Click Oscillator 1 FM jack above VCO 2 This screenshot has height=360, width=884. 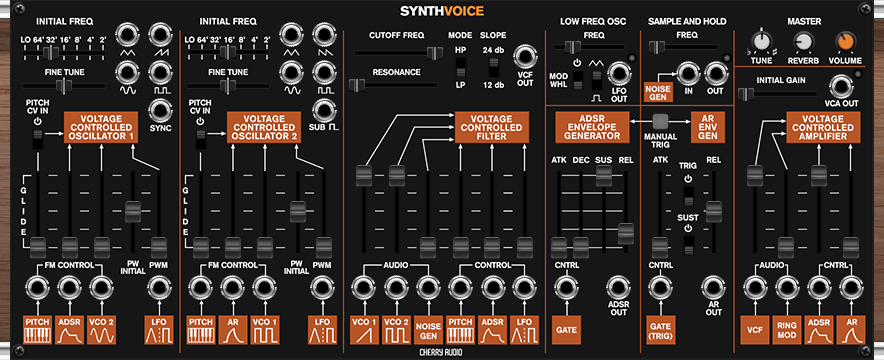coord(101,288)
